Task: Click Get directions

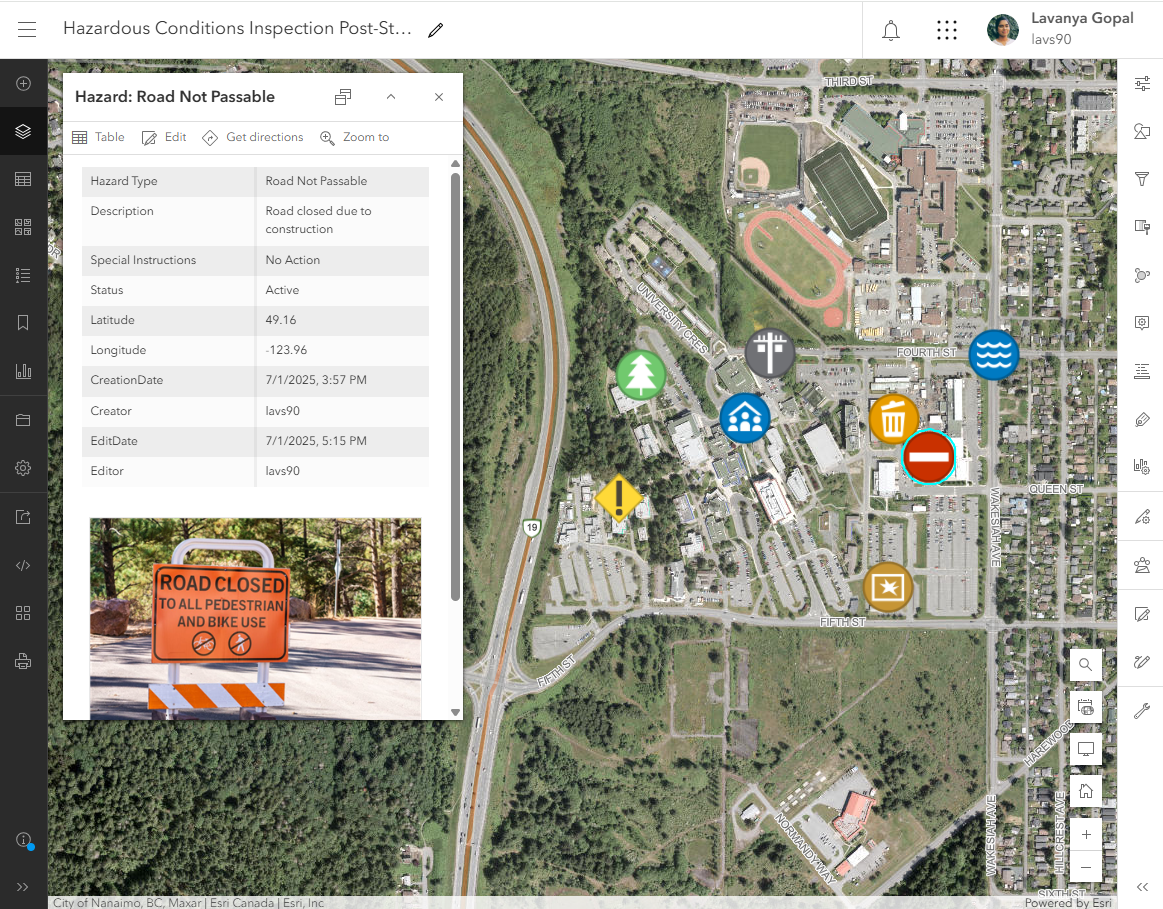Action: click(253, 137)
